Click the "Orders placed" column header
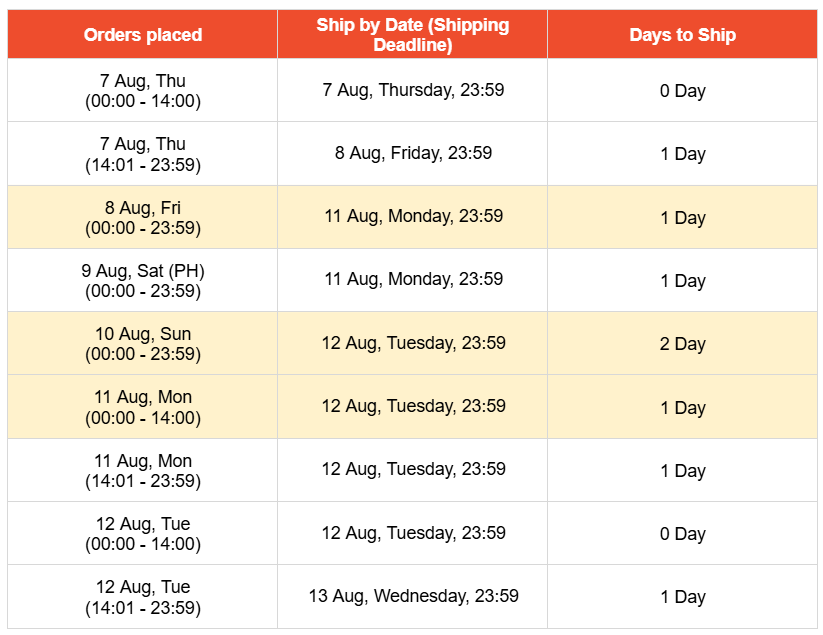This screenshot has height=635, width=823. [x=143, y=35]
